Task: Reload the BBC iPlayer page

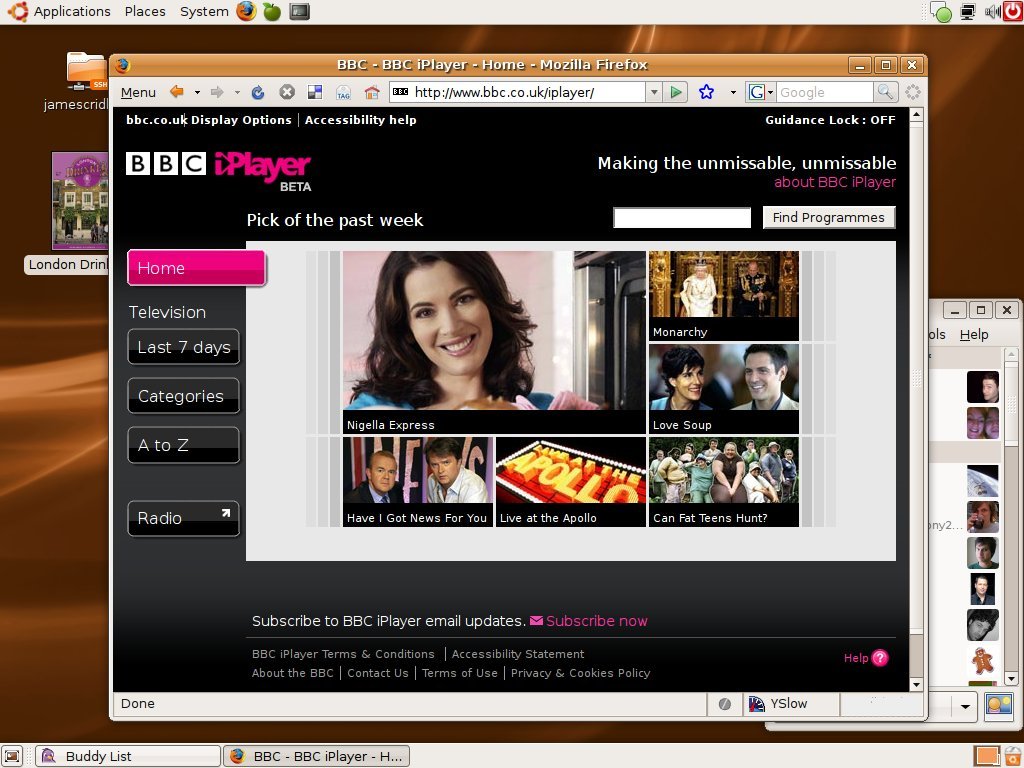Action: [x=258, y=91]
